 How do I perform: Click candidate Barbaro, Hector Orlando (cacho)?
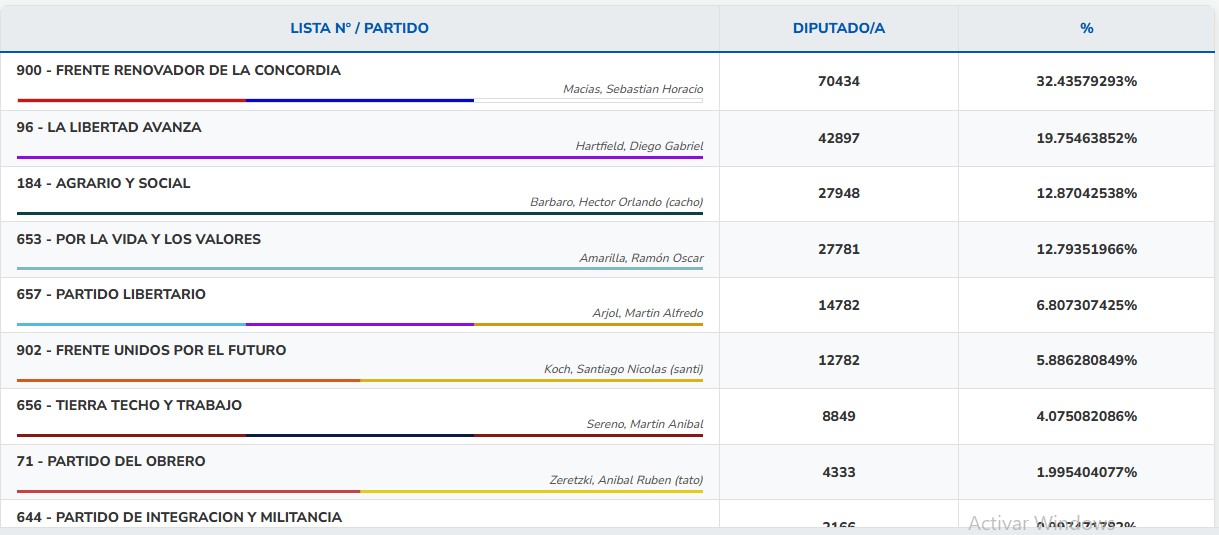616,202
